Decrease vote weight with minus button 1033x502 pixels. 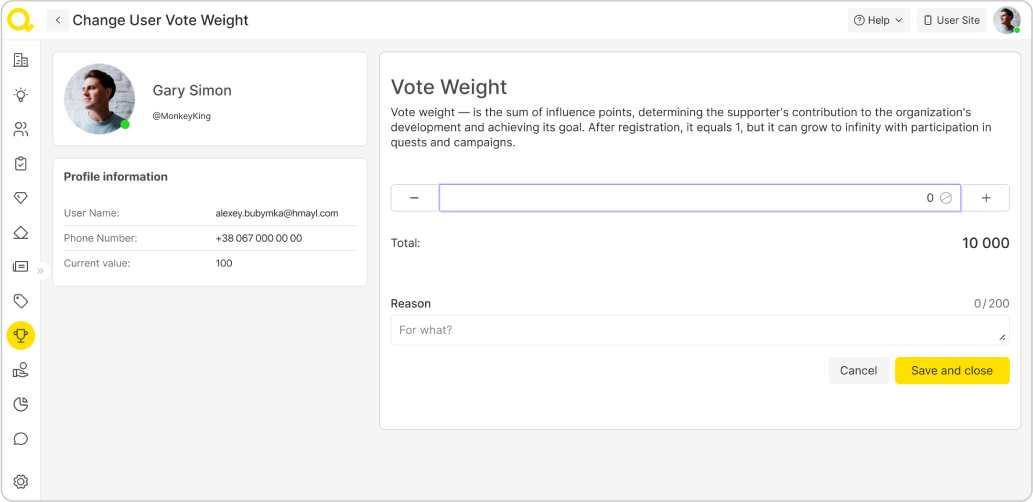click(414, 198)
